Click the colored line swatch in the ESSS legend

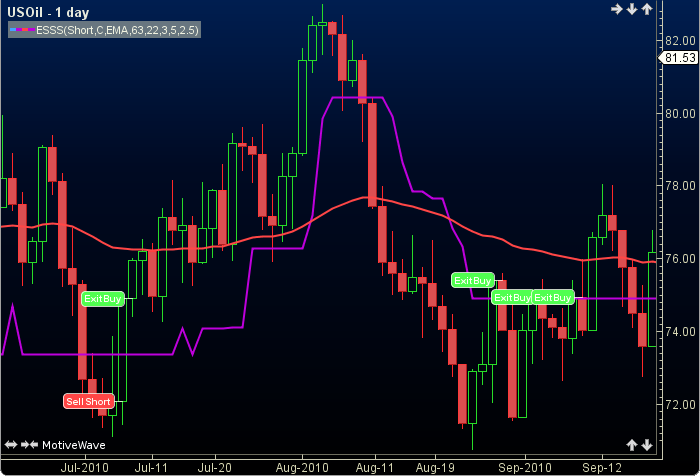pos(22,30)
